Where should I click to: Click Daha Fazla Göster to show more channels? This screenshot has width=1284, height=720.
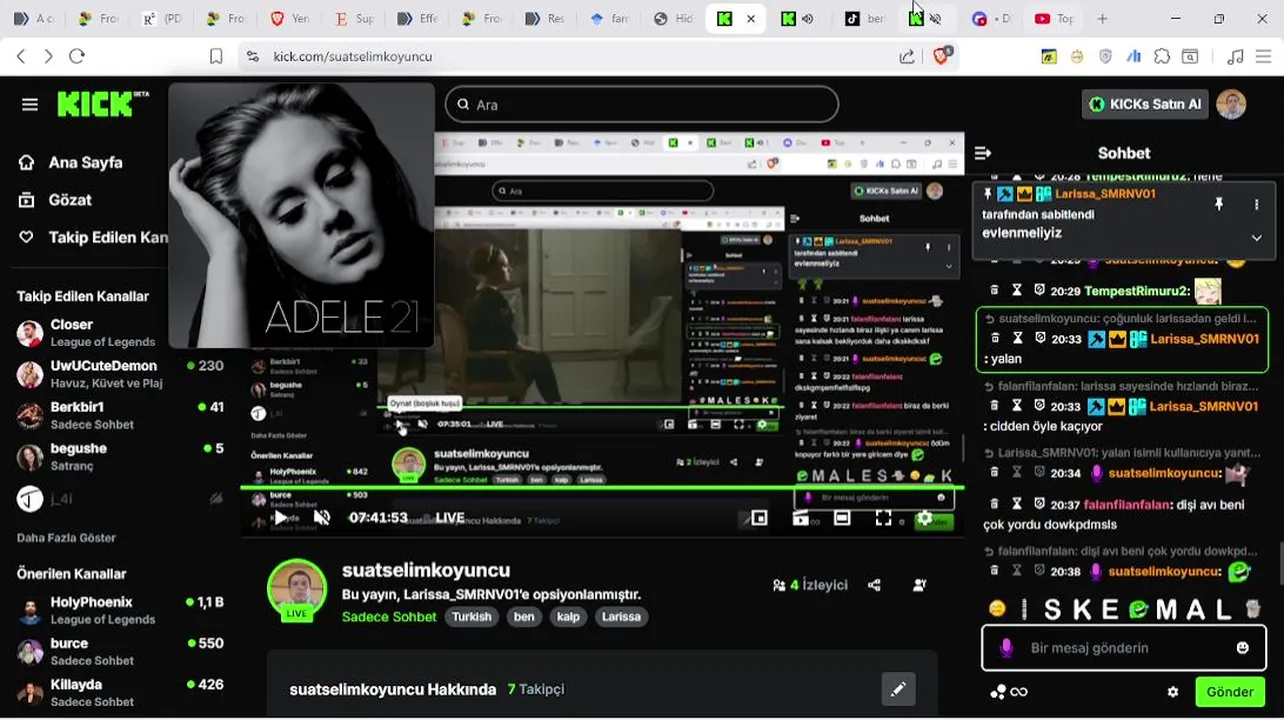66,538
